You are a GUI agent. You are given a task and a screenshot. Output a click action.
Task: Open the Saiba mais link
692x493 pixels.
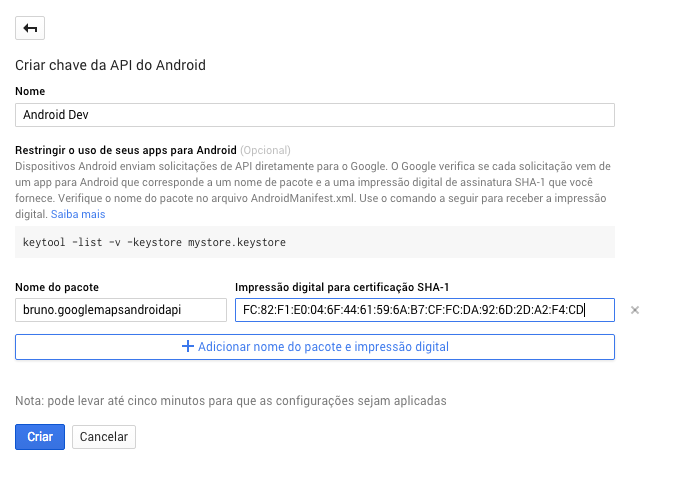[x=78, y=214]
